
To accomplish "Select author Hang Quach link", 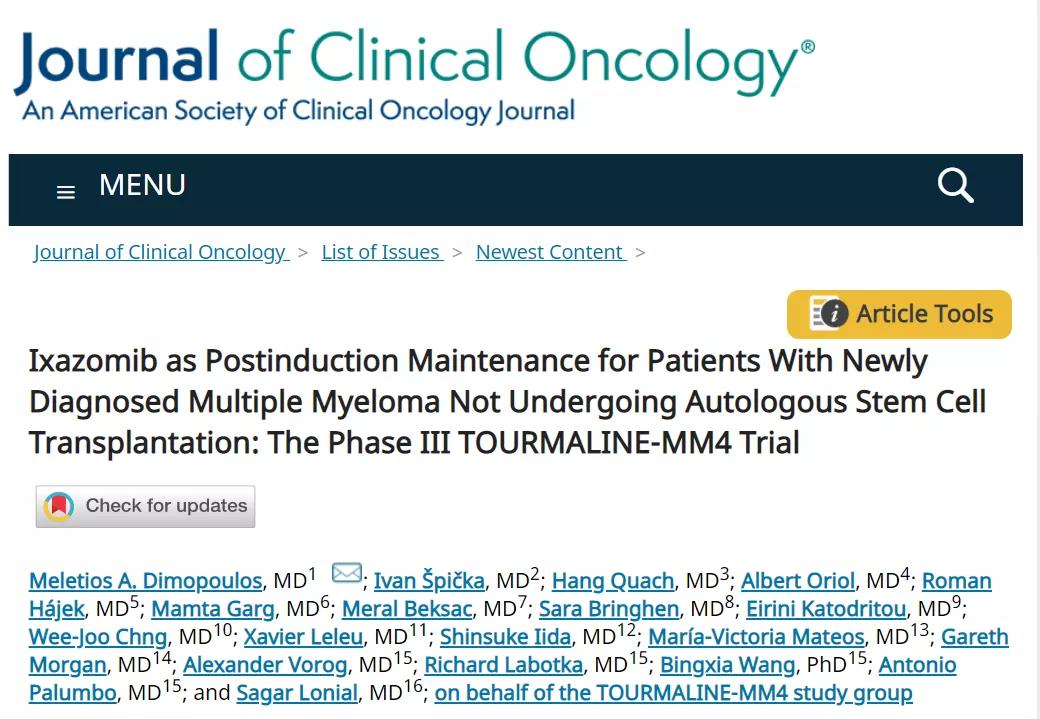I will click(x=613, y=580).
